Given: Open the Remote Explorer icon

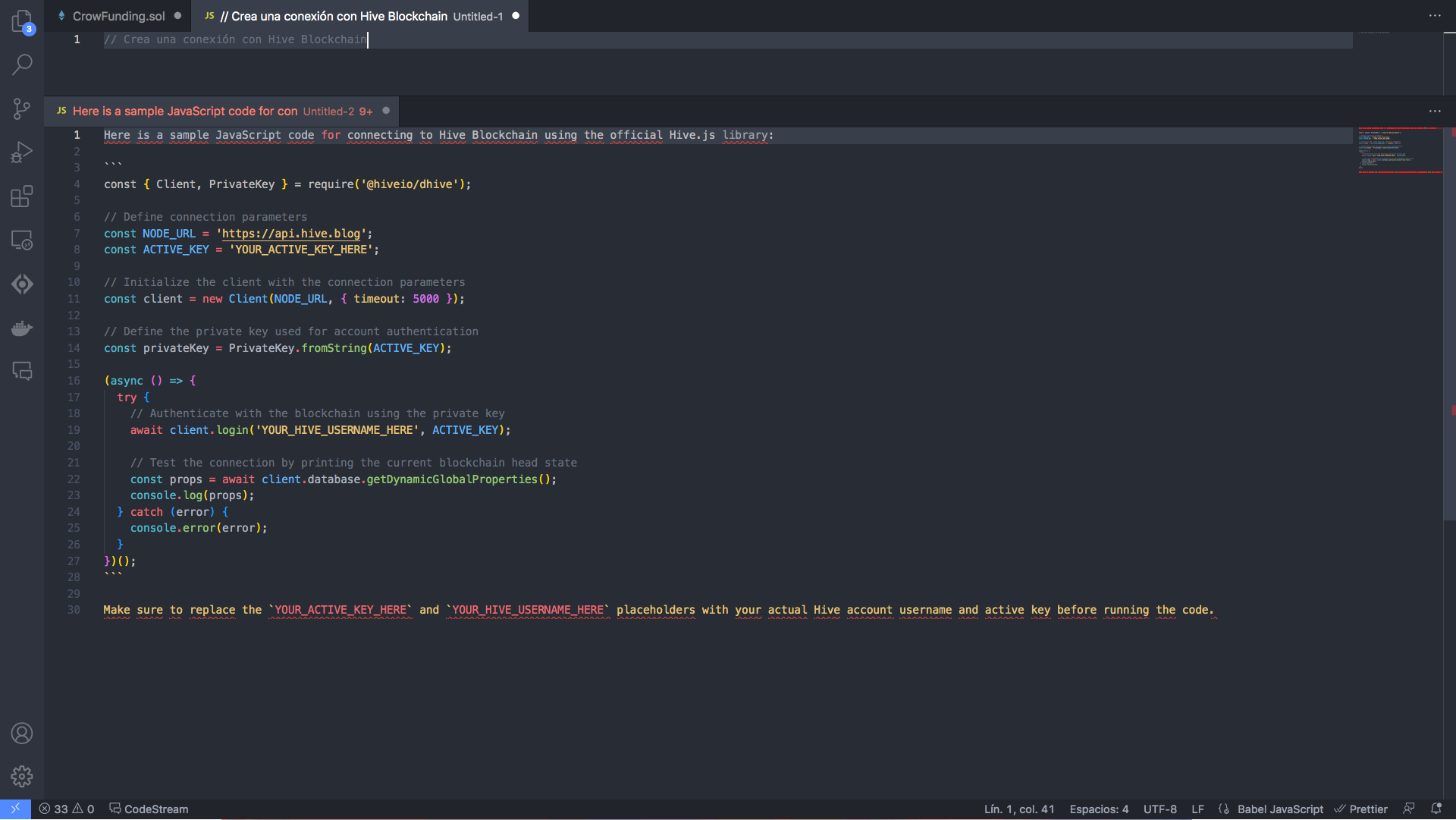Looking at the screenshot, I should pos(22,240).
